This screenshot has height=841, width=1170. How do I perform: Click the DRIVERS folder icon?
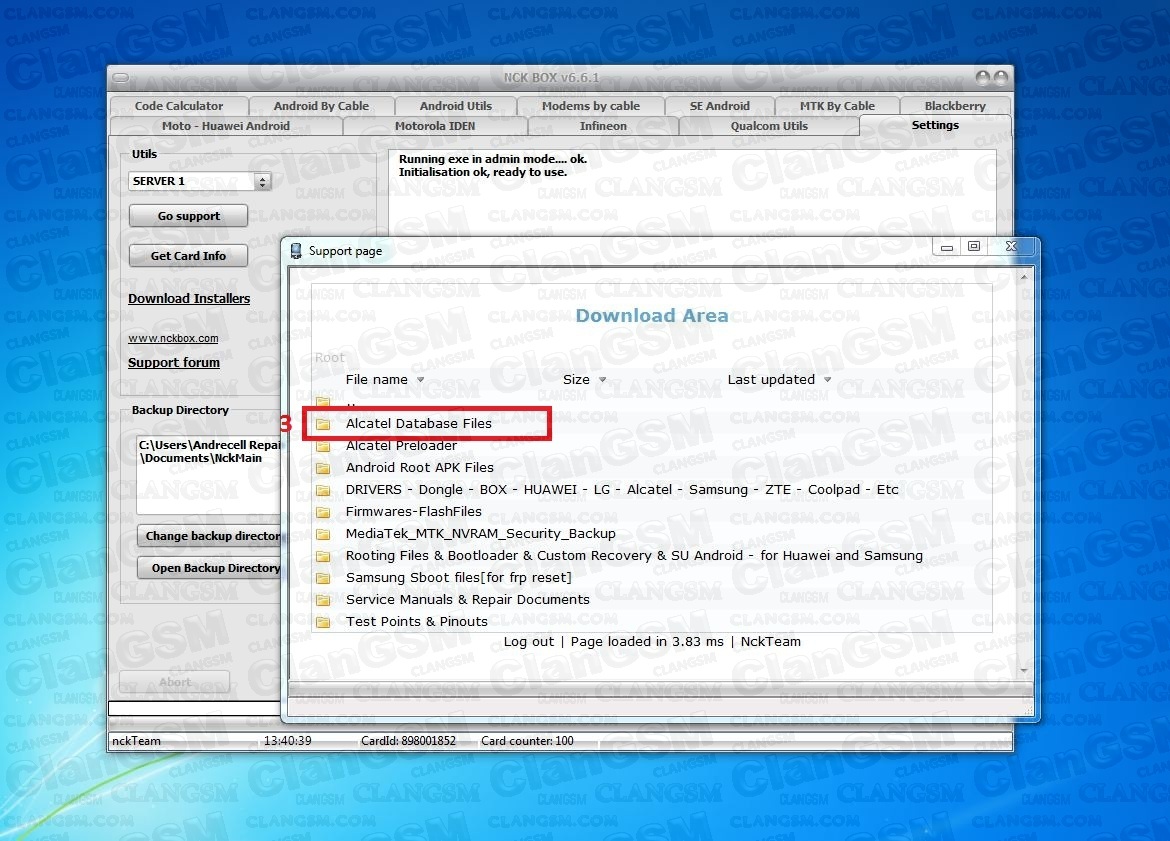[323, 490]
